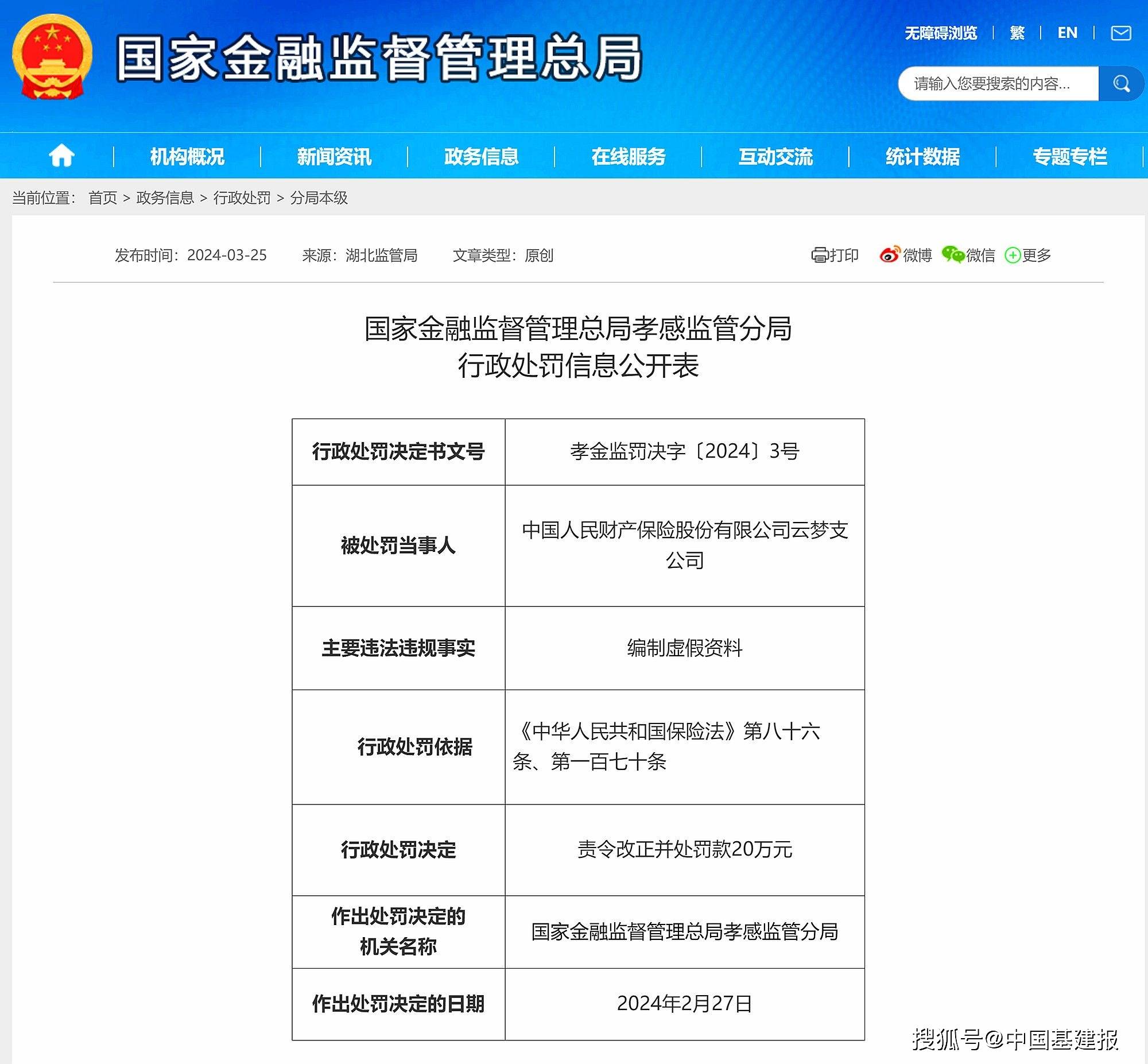Screen dimensions: 1148x1064
Task: Focus the search input field
Action: pyautogui.click(x=999, y=84)
